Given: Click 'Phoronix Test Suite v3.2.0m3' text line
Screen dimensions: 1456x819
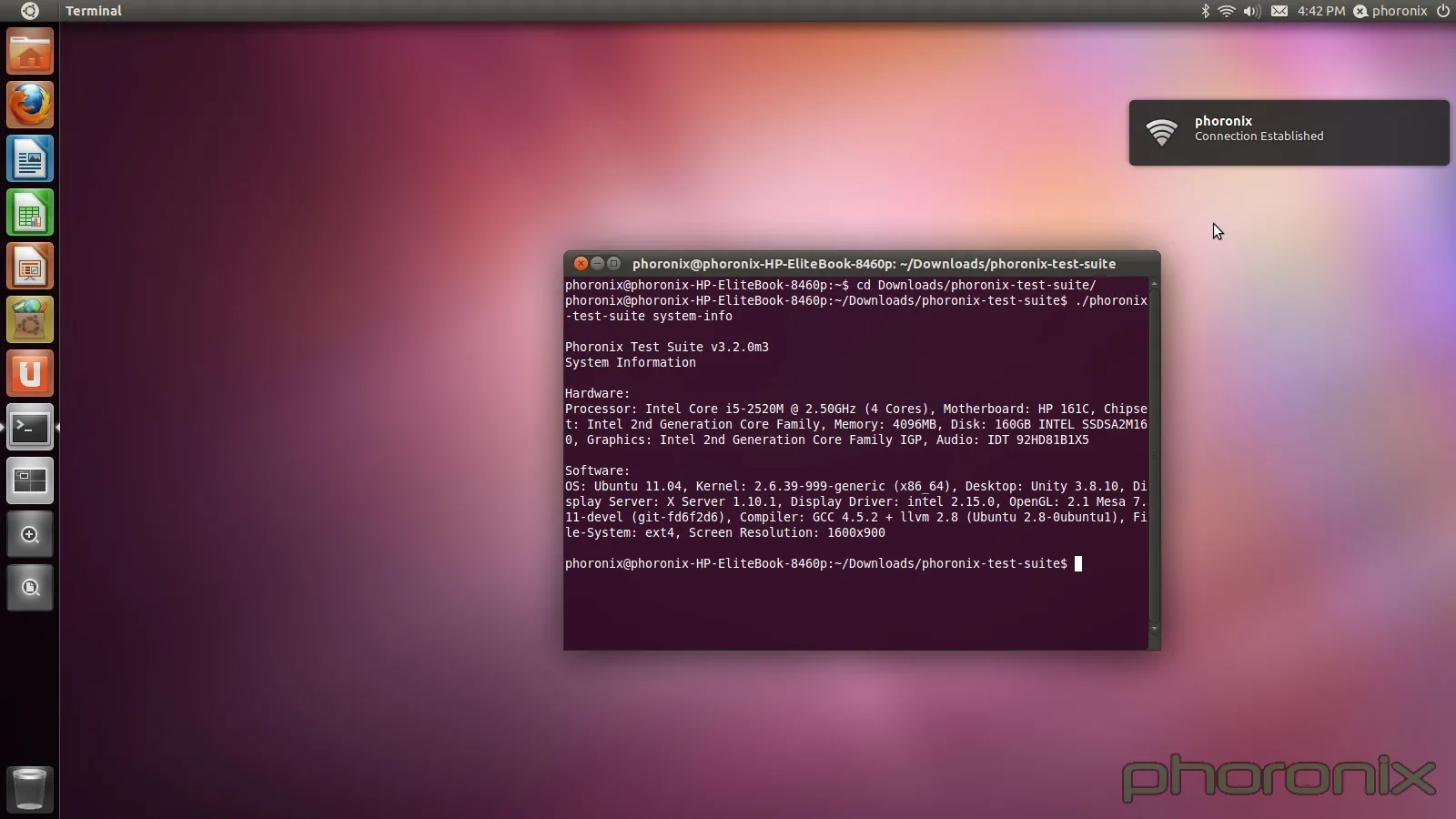Looking at the screenshot, I should coord(667,347).
